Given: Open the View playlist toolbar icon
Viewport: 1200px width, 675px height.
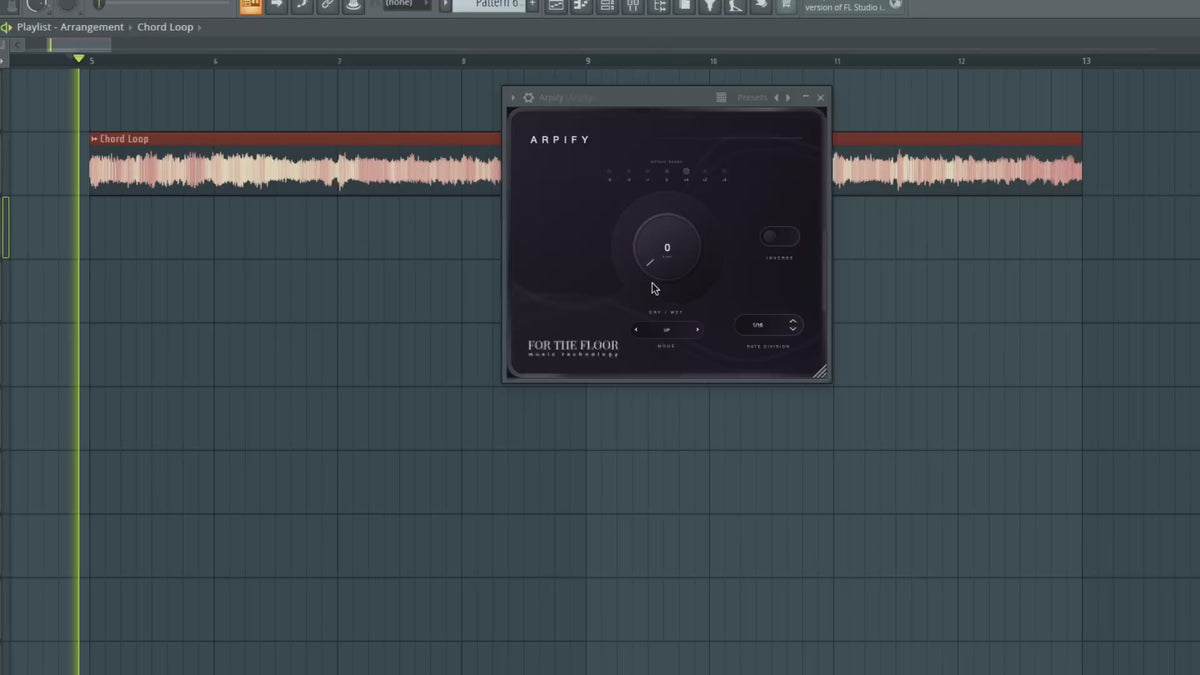Looking at the screenshot, I should point(556,5).
